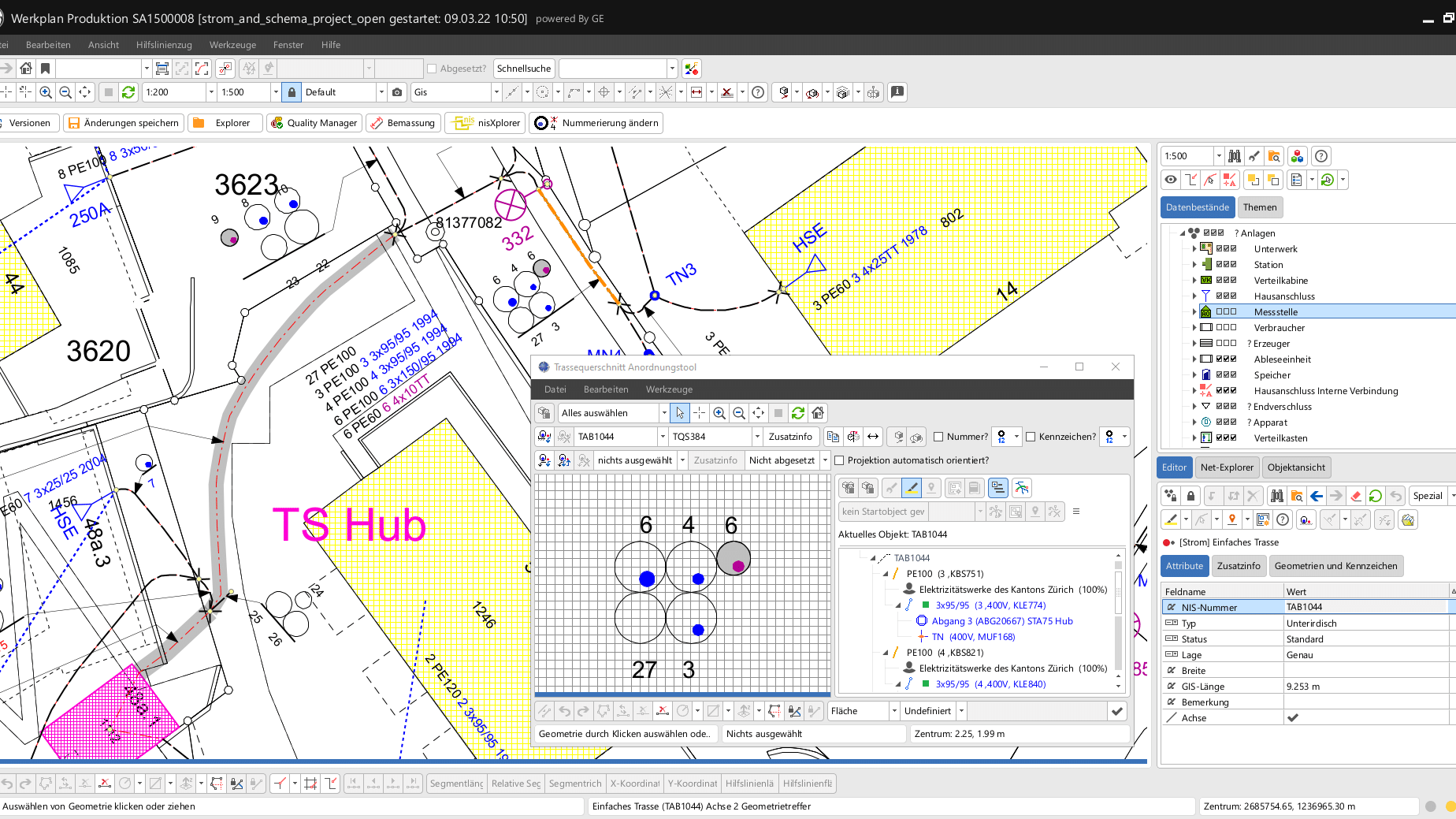This screenshot has width=1456, height=819.
Task: Check Projektion automatisch orientiert? checkbox
Action: (x=839, y=460)
